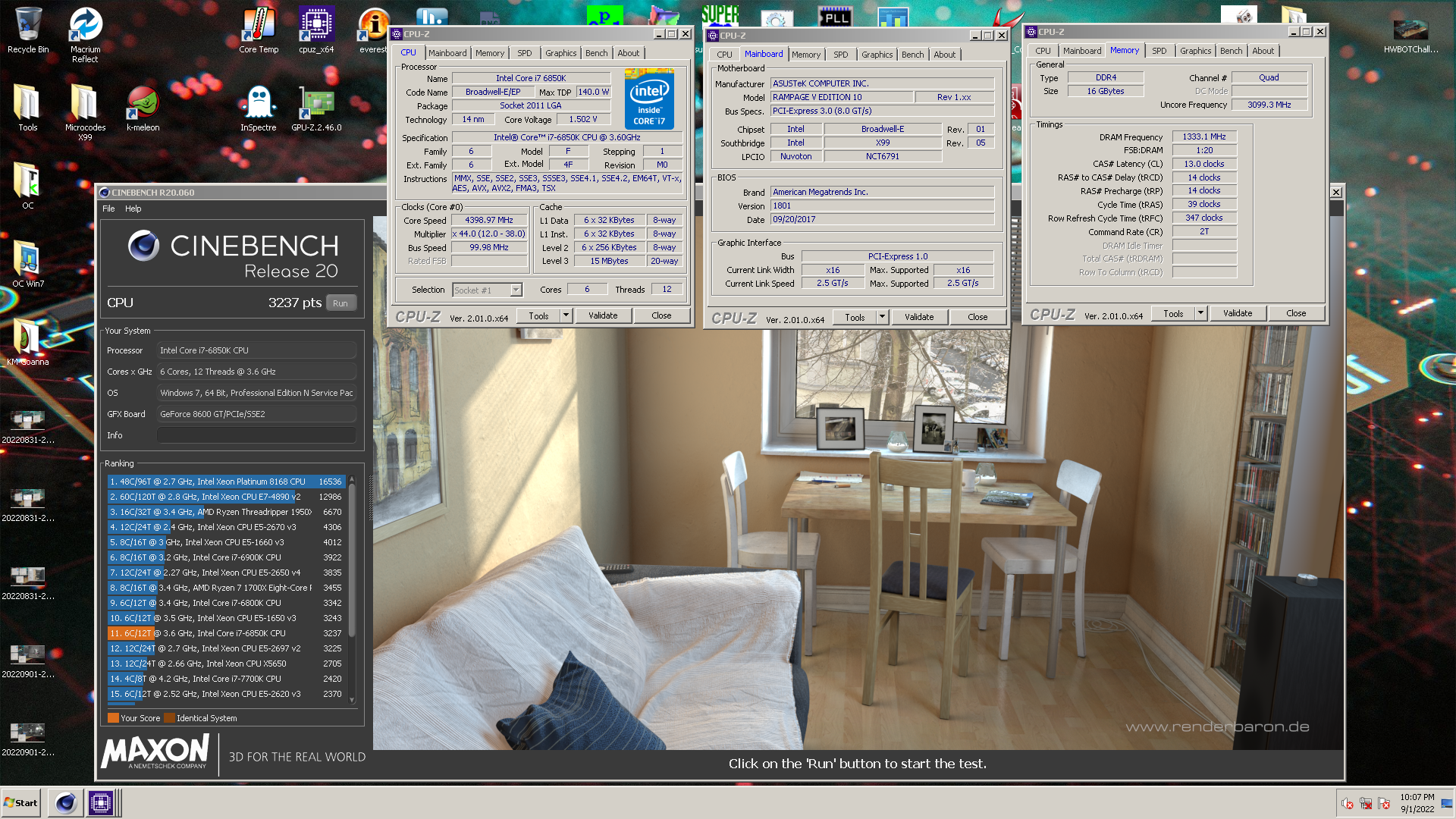Image resolution: width=1456 pixels, height=819 pixels.
Task: Expand the Tools dropdown arrow in Mainboard window
Action: 882,317
